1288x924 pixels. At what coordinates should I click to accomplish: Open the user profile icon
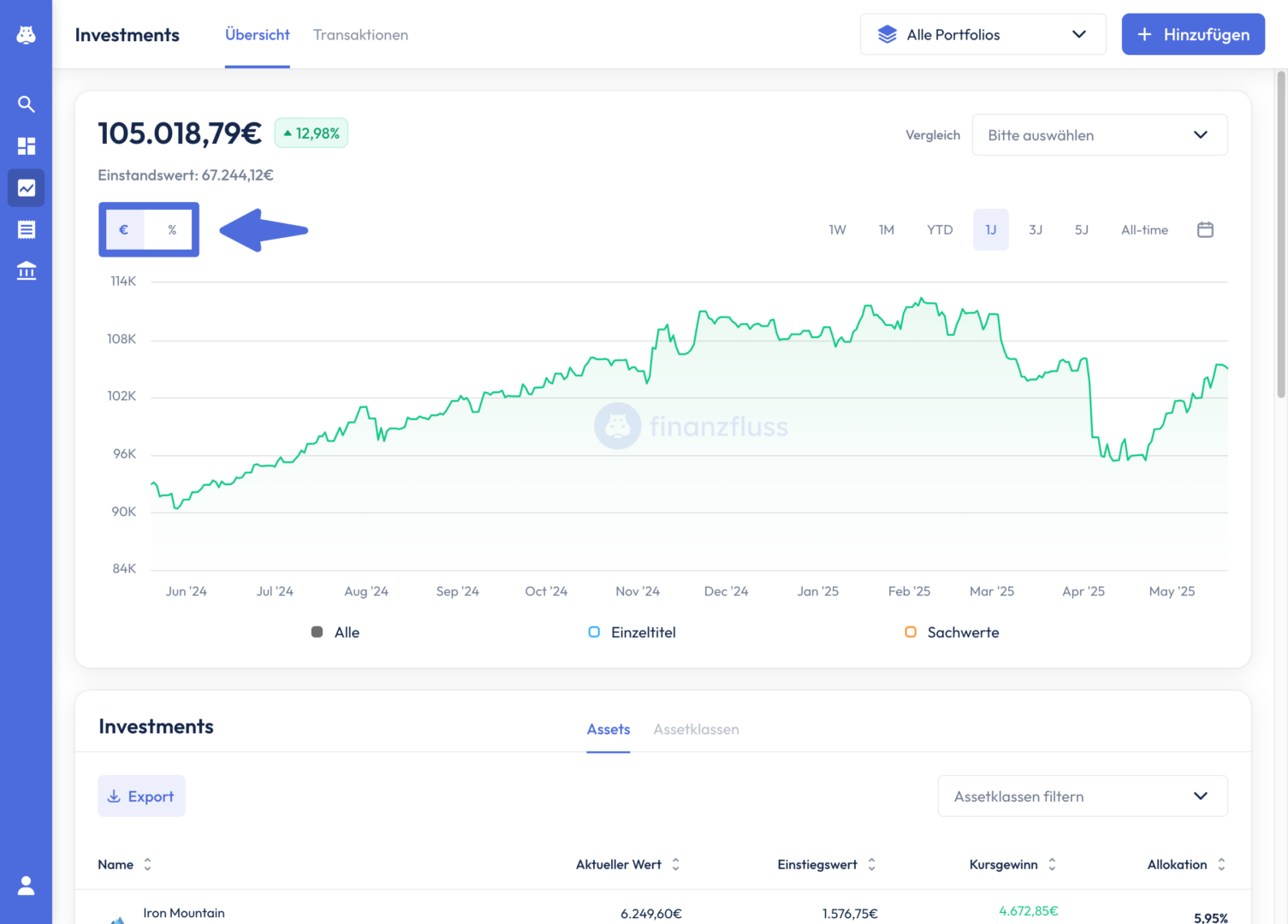coord(27,885)
